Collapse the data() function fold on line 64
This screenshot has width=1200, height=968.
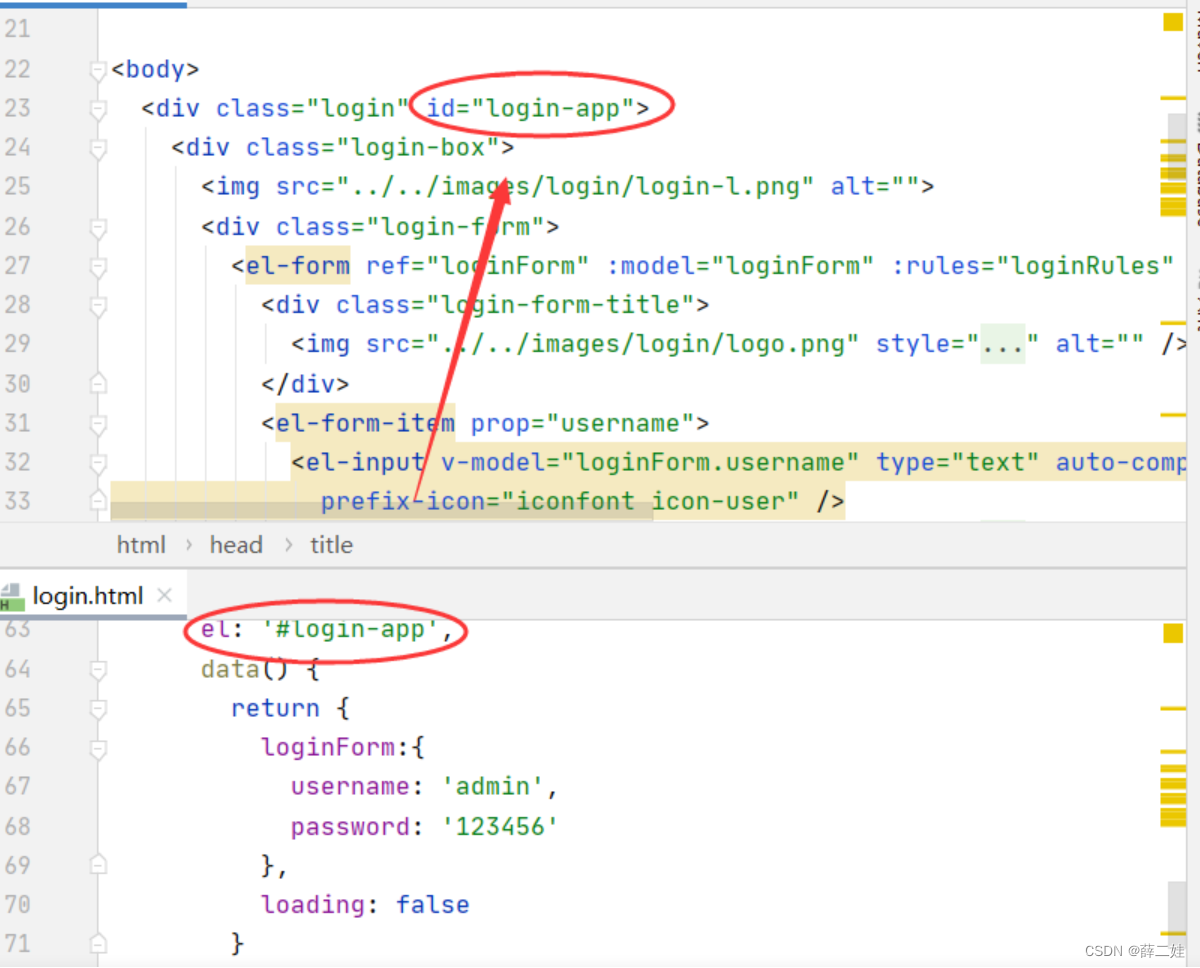coord(98,670)
